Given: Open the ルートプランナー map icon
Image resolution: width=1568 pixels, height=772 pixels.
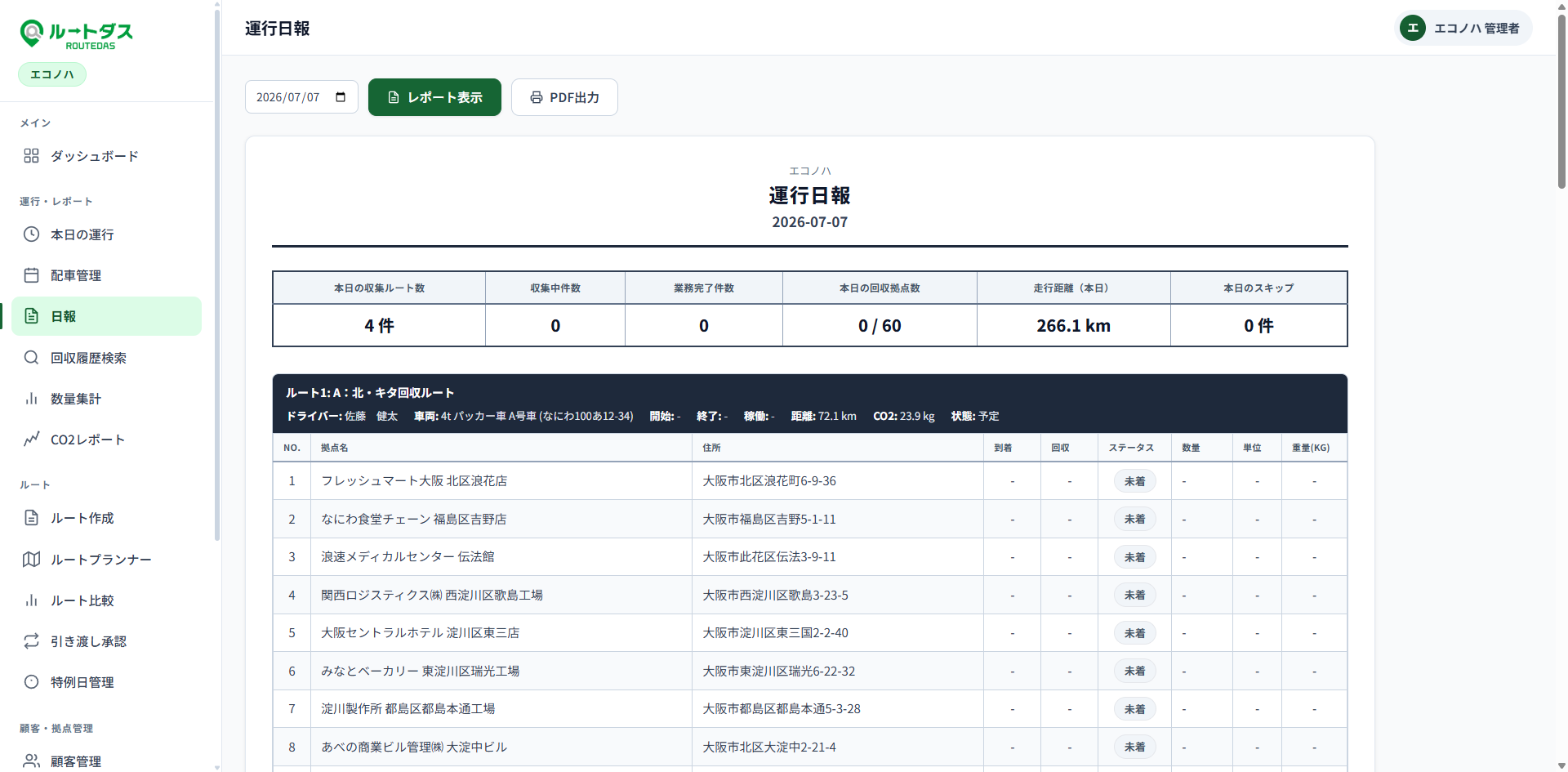Looking at the screenshot, I should pyautogui.click(x=31, y=560).
